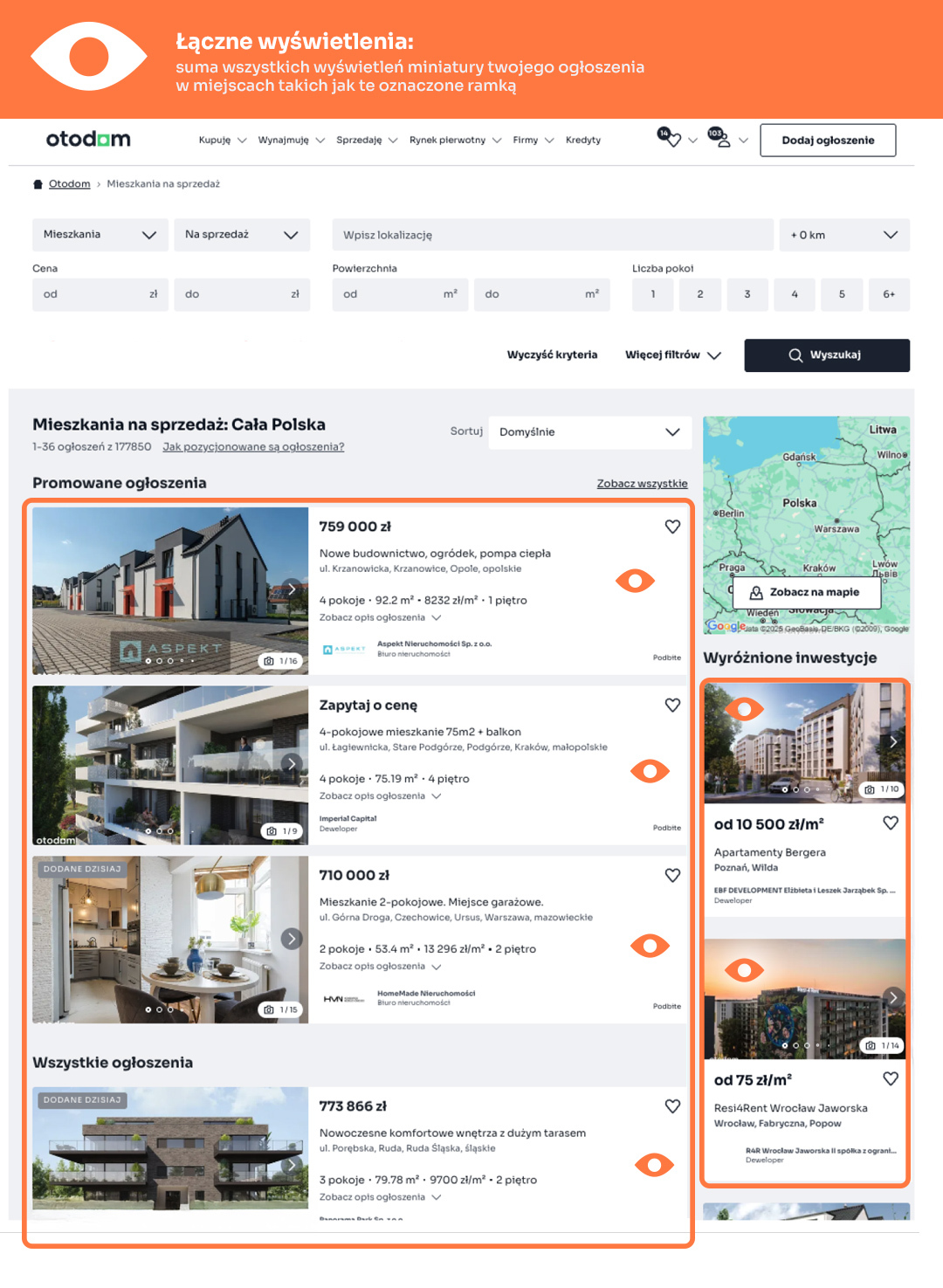Open the Mieszkania property type dropdown

pyautogui.click(x=100, y=235)
